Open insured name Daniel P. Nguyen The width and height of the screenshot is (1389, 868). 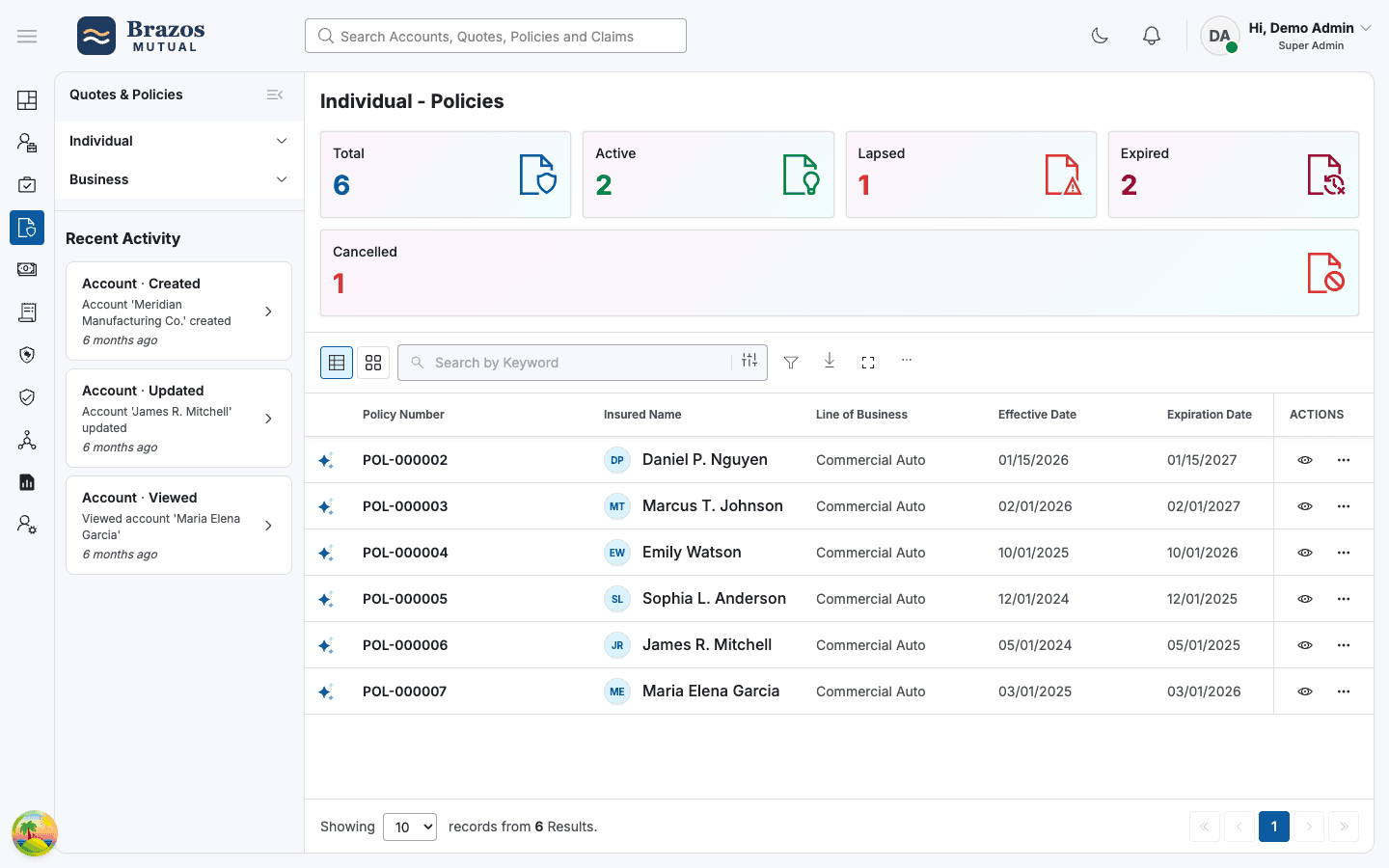(705, 460)
